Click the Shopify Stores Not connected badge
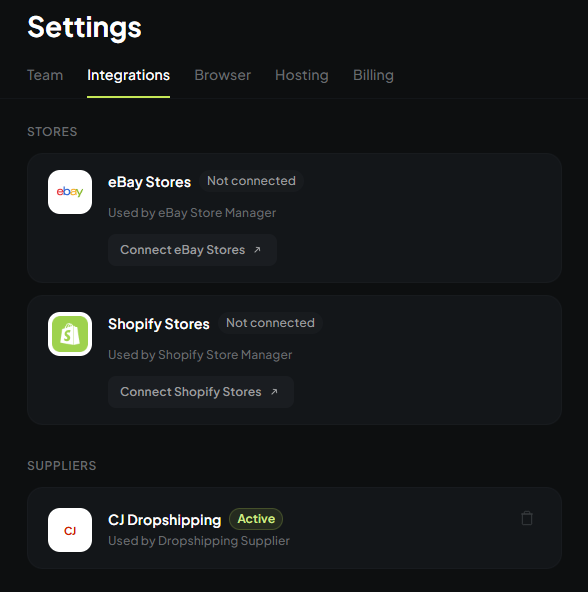 pos(270,323)
